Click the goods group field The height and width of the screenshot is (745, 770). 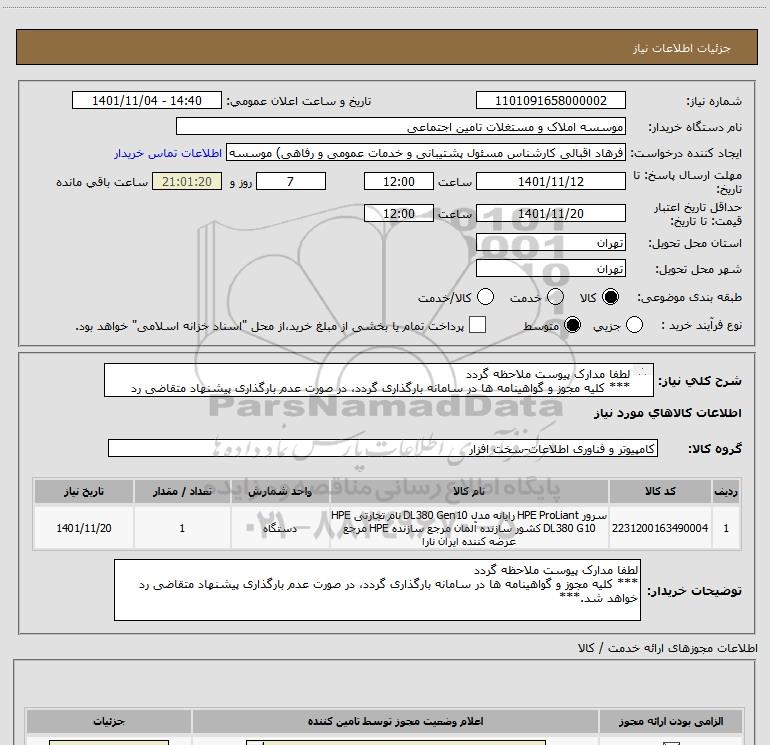[383, 448]
